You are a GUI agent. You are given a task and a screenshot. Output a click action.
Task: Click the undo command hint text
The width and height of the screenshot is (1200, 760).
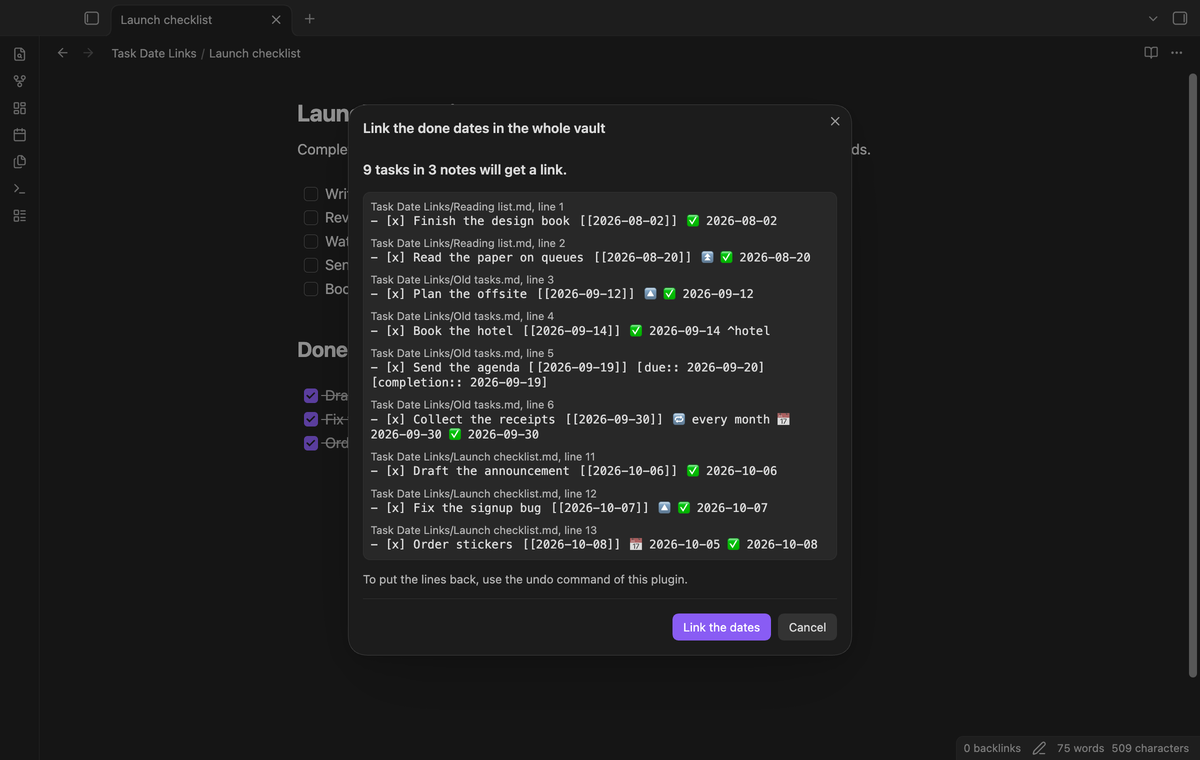pos(525,579)
